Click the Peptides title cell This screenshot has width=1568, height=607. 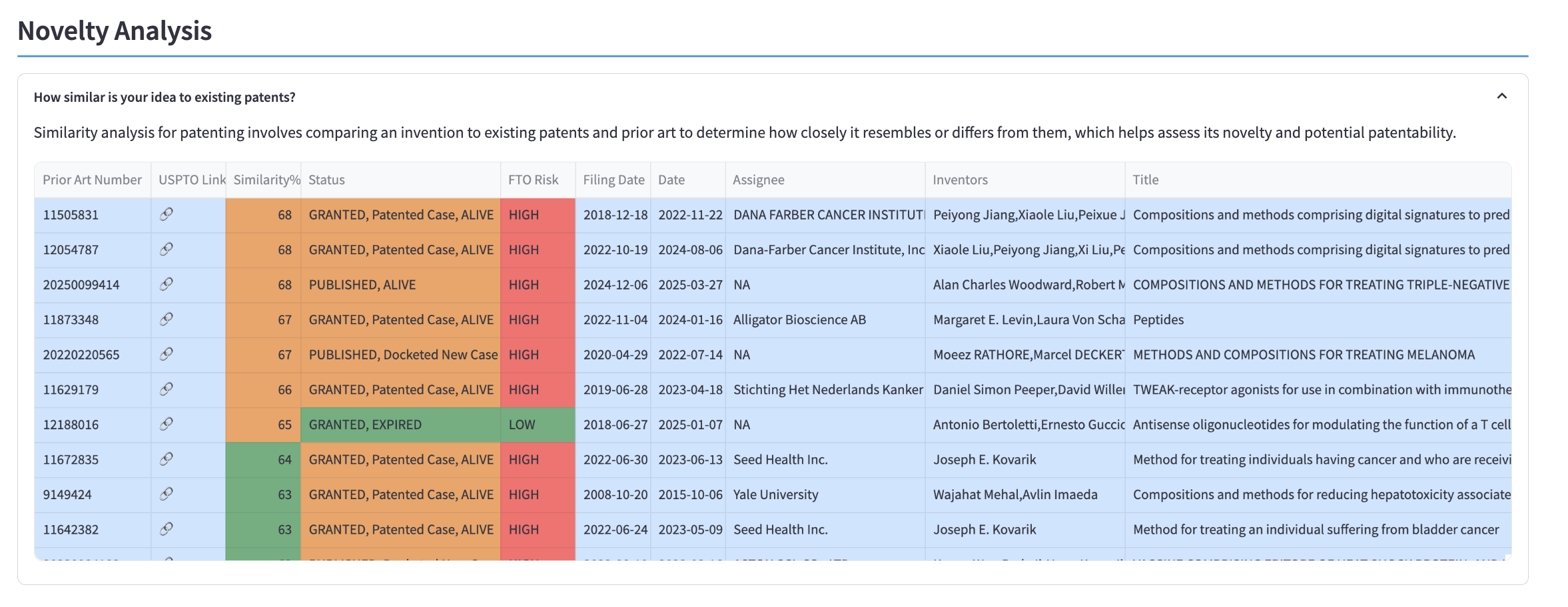[1158, 319]
